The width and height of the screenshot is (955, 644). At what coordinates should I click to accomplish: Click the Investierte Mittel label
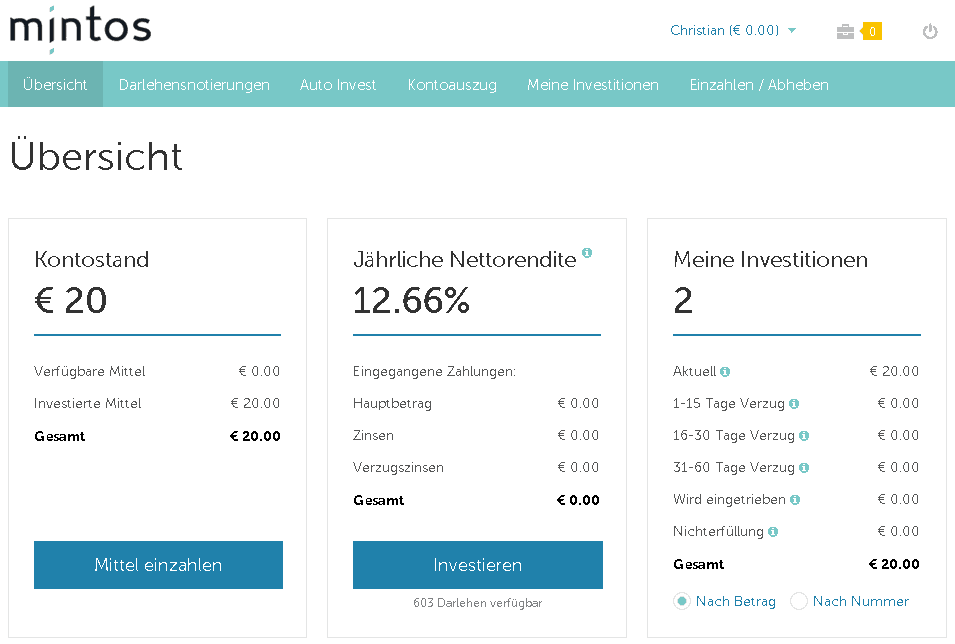(88, 403)
